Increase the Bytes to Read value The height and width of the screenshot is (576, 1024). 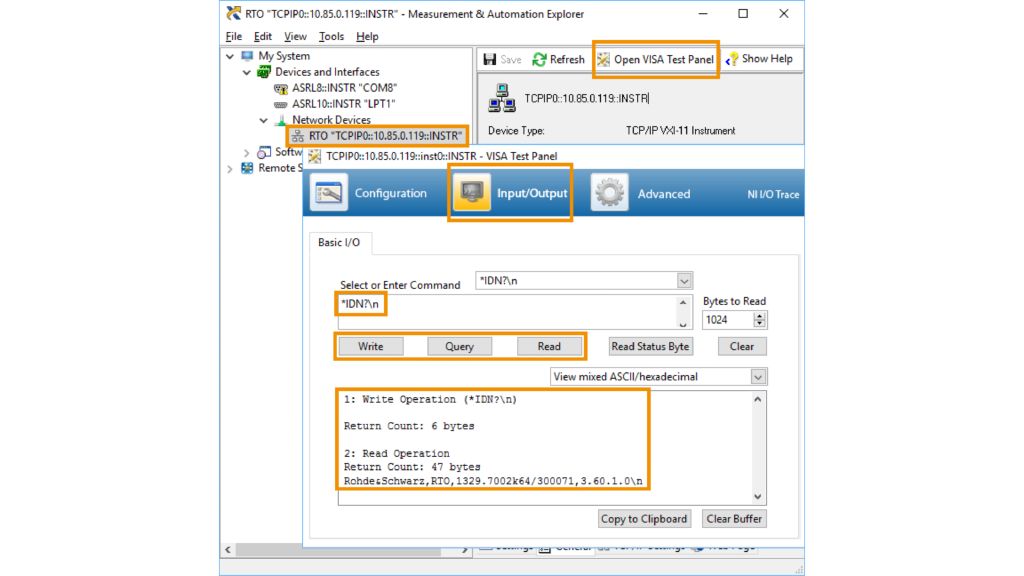pos(760,316)
